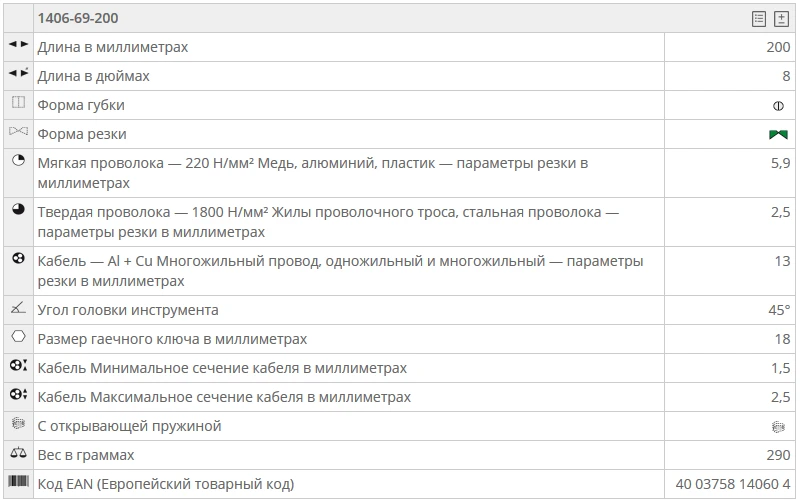Click the weight scales icon

[18, 453]
